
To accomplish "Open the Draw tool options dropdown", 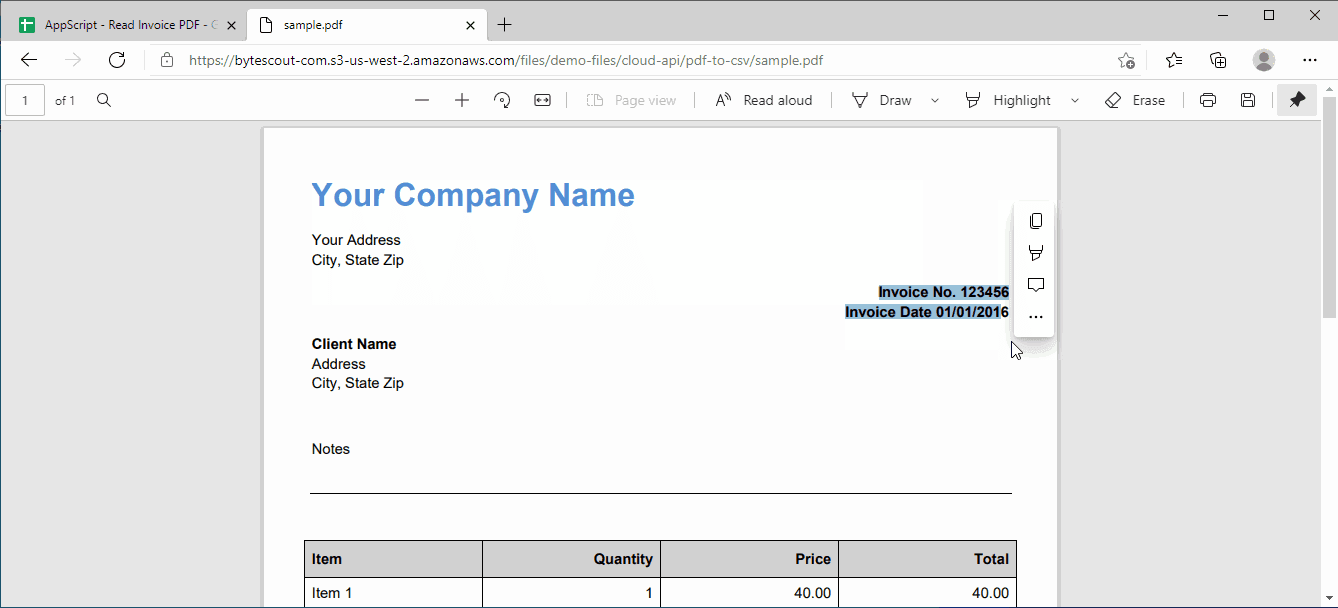I will click(x=935, y=100).
